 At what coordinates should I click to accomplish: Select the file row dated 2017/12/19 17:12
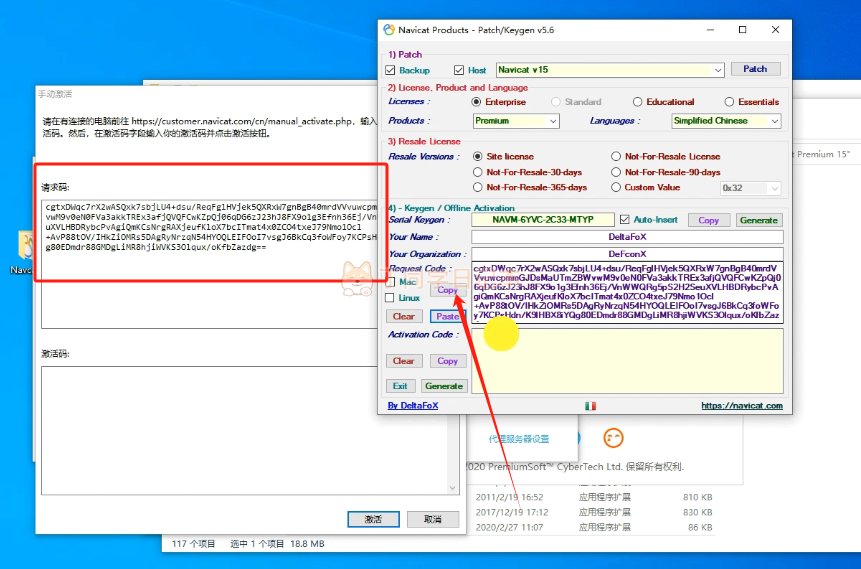(x=594, y=512)
